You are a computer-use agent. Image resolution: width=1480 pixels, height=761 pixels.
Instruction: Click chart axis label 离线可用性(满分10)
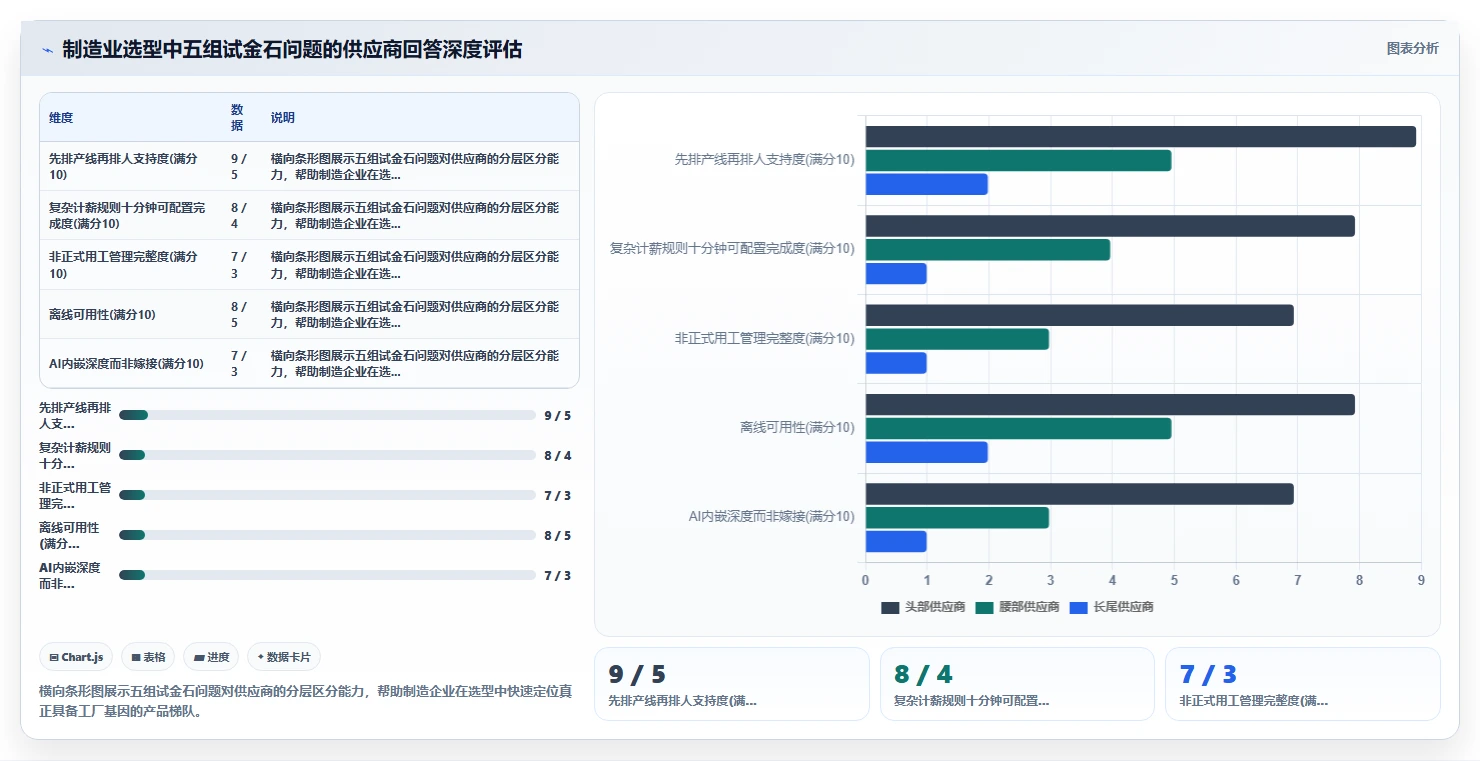tap(797, 428)
